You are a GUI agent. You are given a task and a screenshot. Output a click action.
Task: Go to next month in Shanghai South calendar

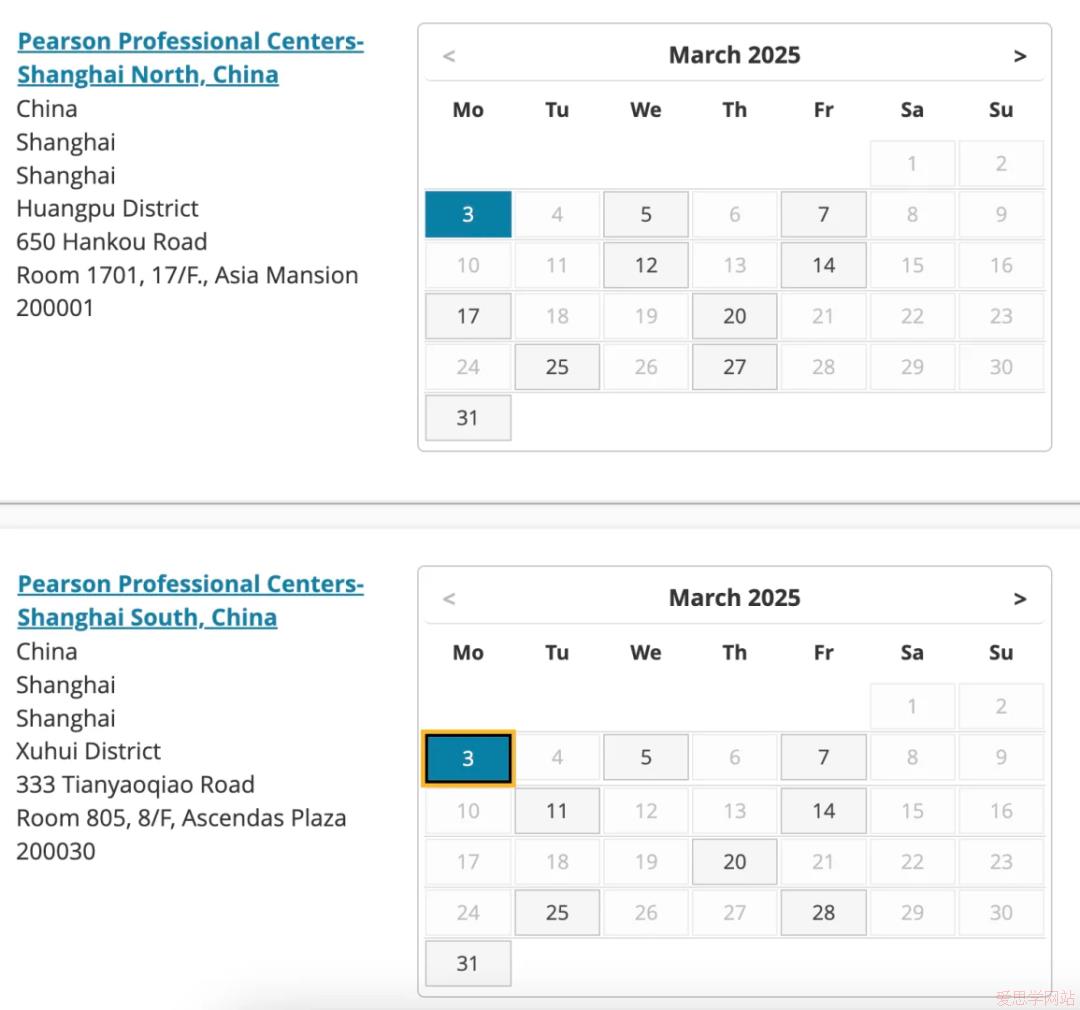(1020, 599)
